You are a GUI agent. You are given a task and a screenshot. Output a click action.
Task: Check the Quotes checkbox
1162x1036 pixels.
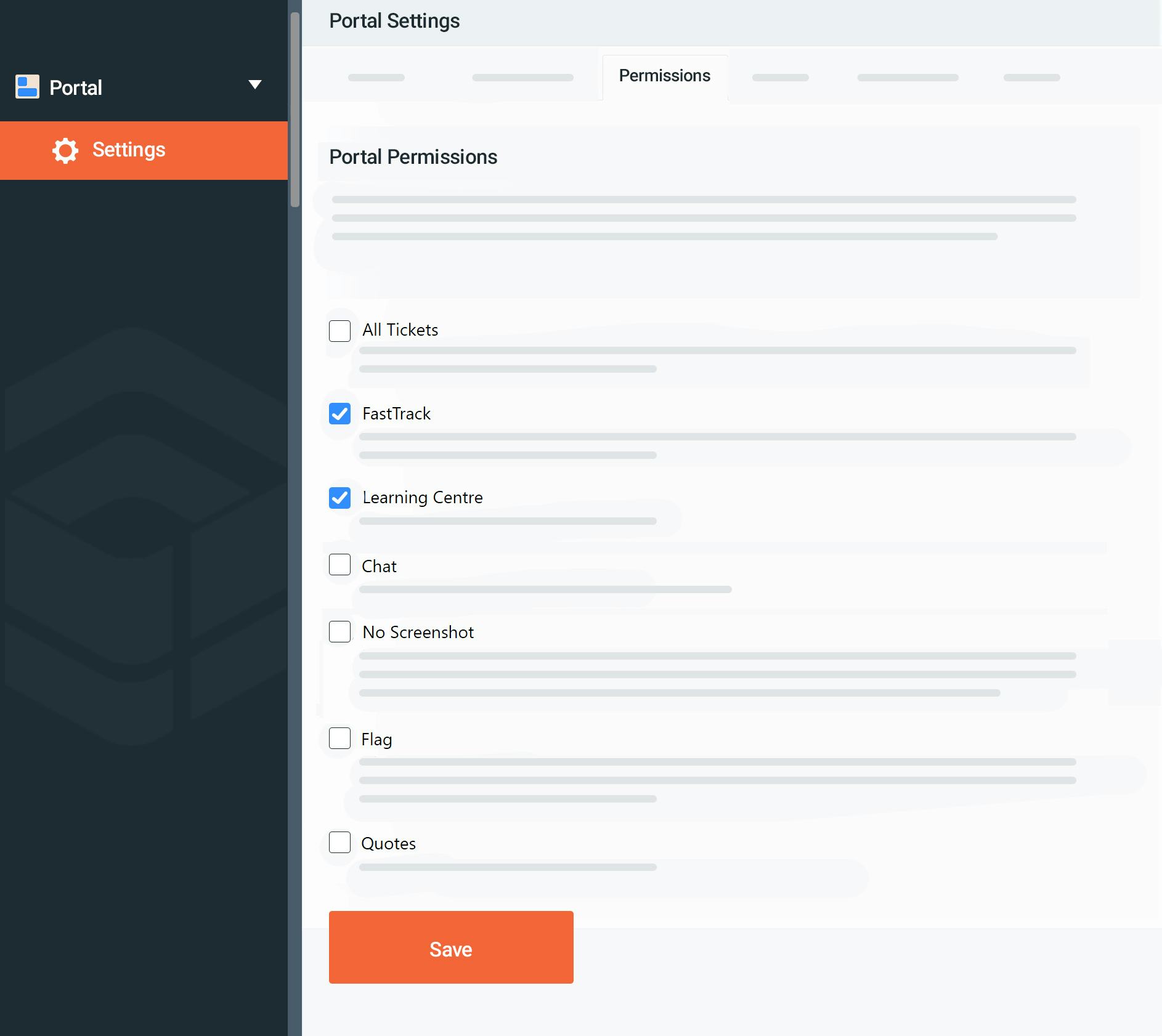coord(340,843)
